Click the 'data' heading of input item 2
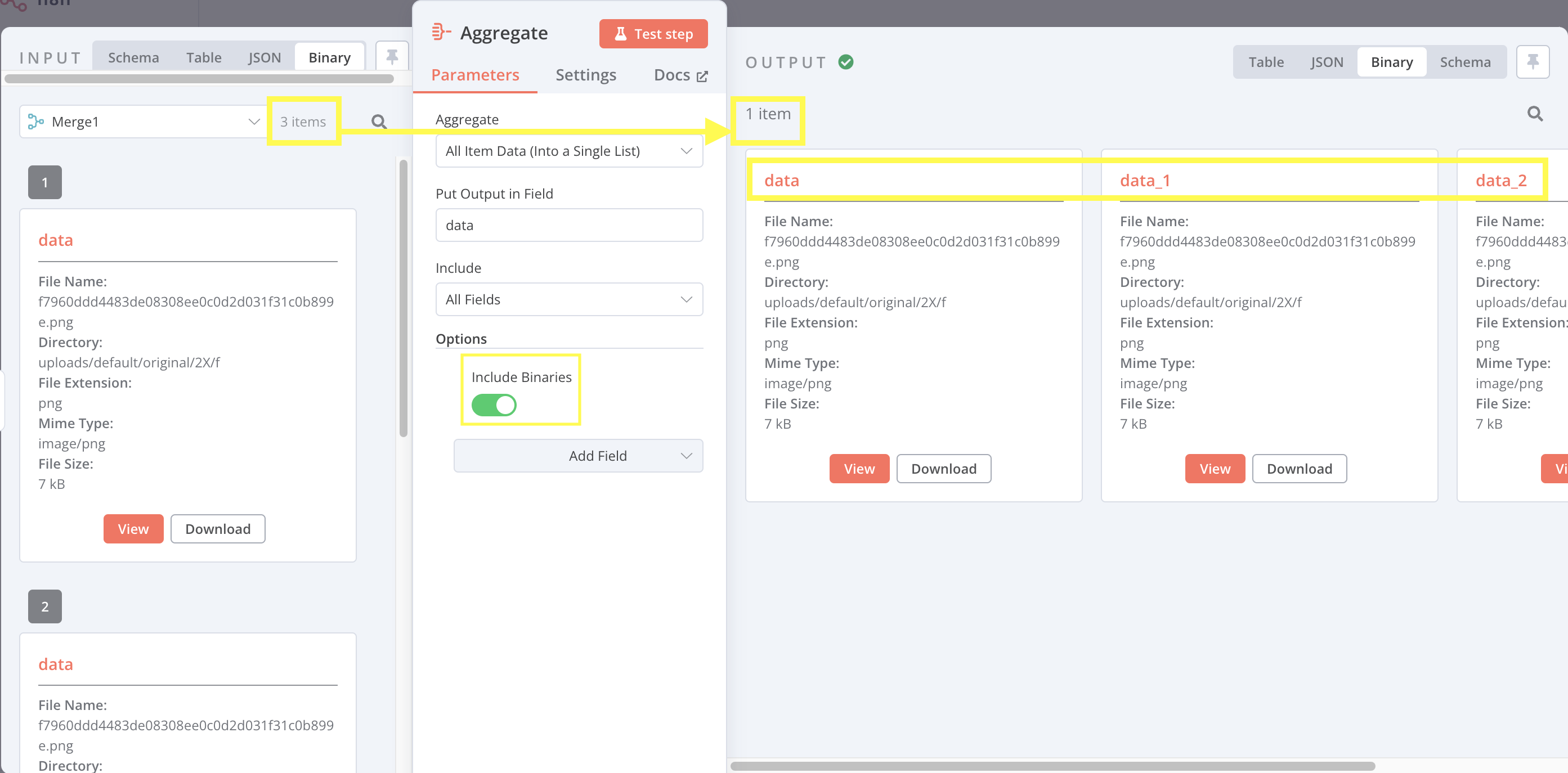 [55, 664]
